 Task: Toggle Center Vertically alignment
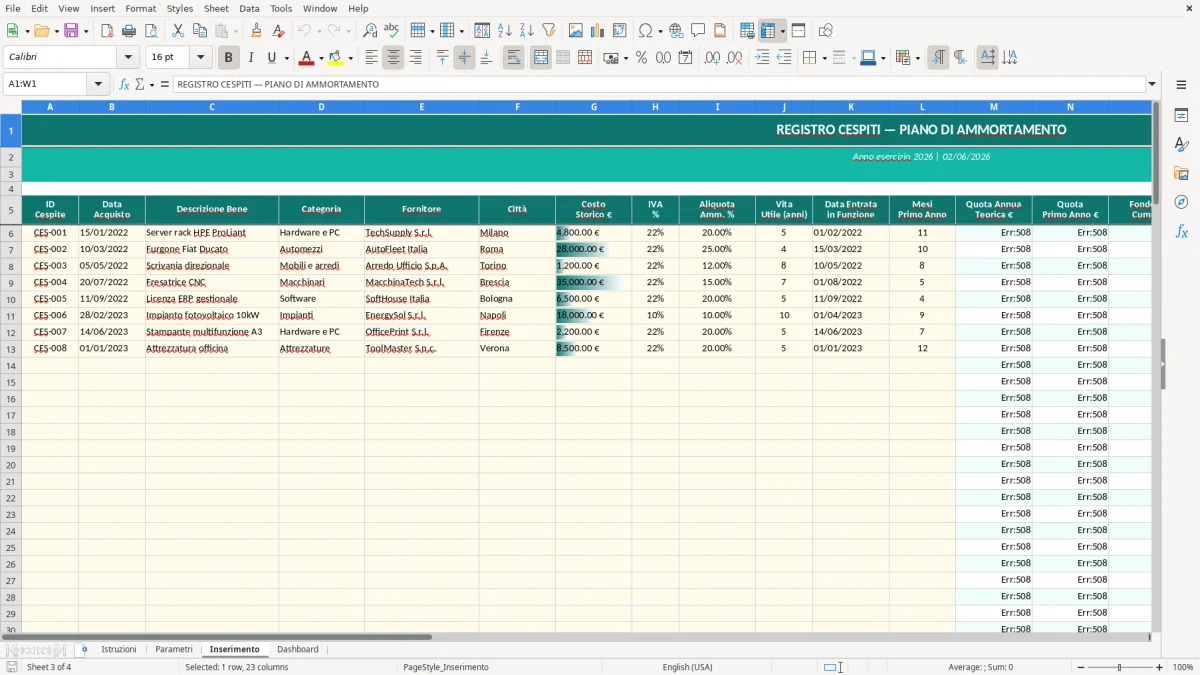[464, 58]
